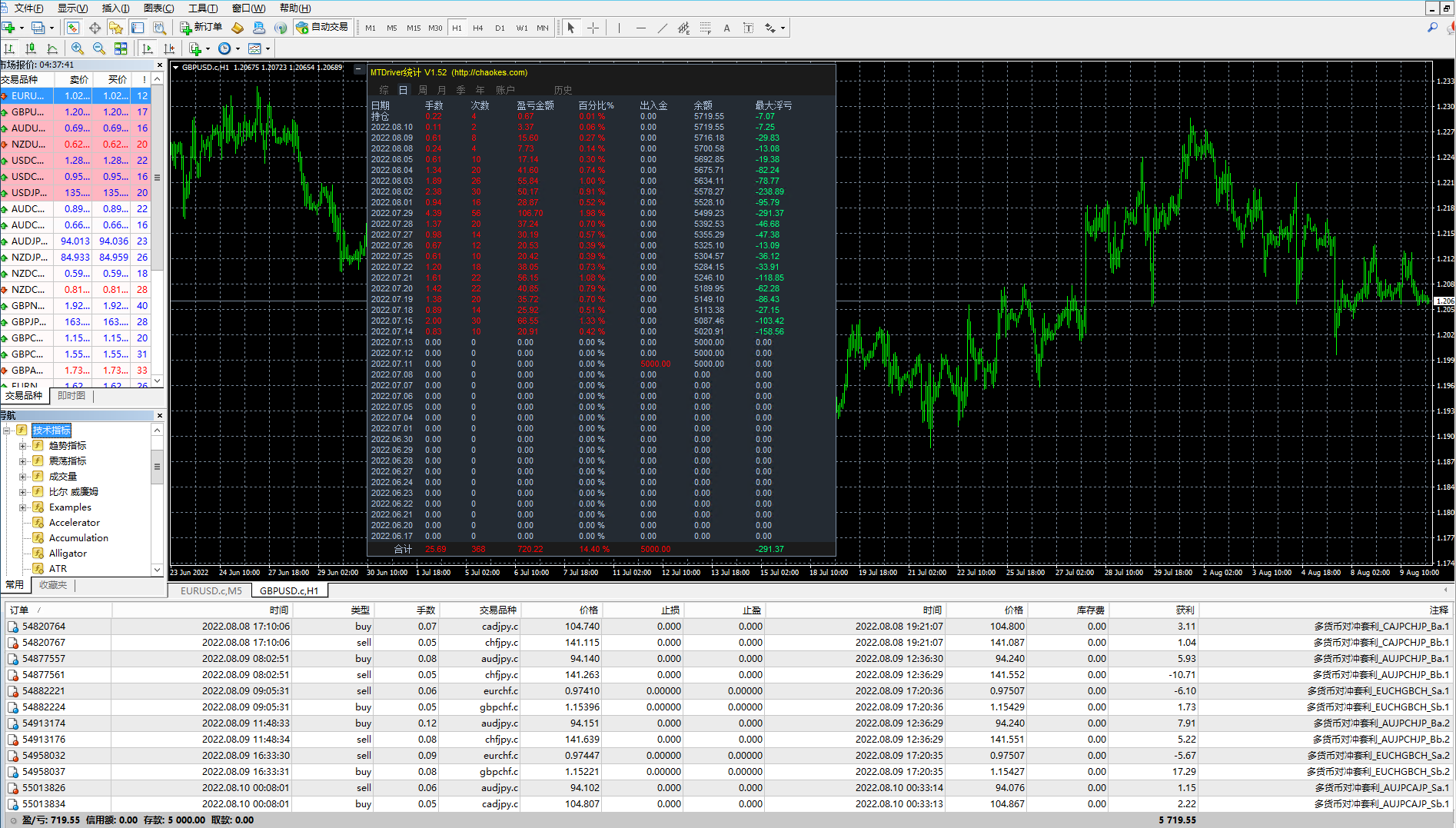
Task: Toggle chart auto scroll button
Action: pos(148,48)
